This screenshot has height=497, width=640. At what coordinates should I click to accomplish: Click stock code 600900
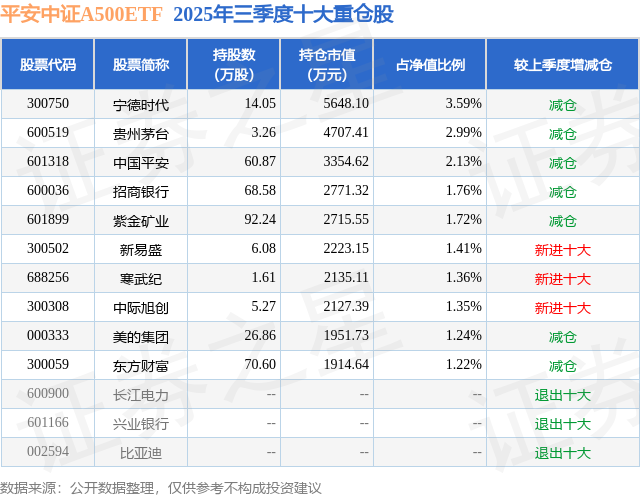pos(48,393)
